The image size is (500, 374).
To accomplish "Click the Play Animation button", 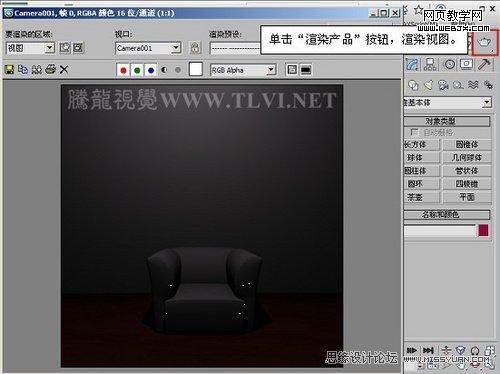I will (412, 351).
